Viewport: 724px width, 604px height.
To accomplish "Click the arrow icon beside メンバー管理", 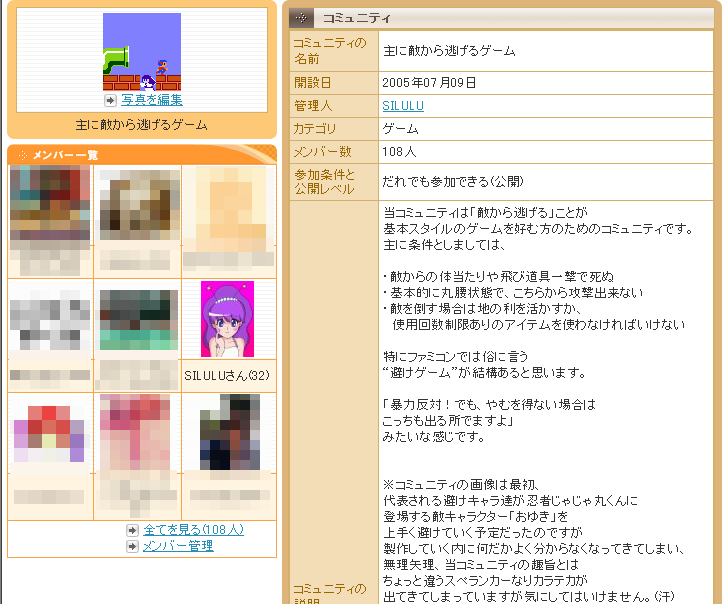I will pos(133,546).
